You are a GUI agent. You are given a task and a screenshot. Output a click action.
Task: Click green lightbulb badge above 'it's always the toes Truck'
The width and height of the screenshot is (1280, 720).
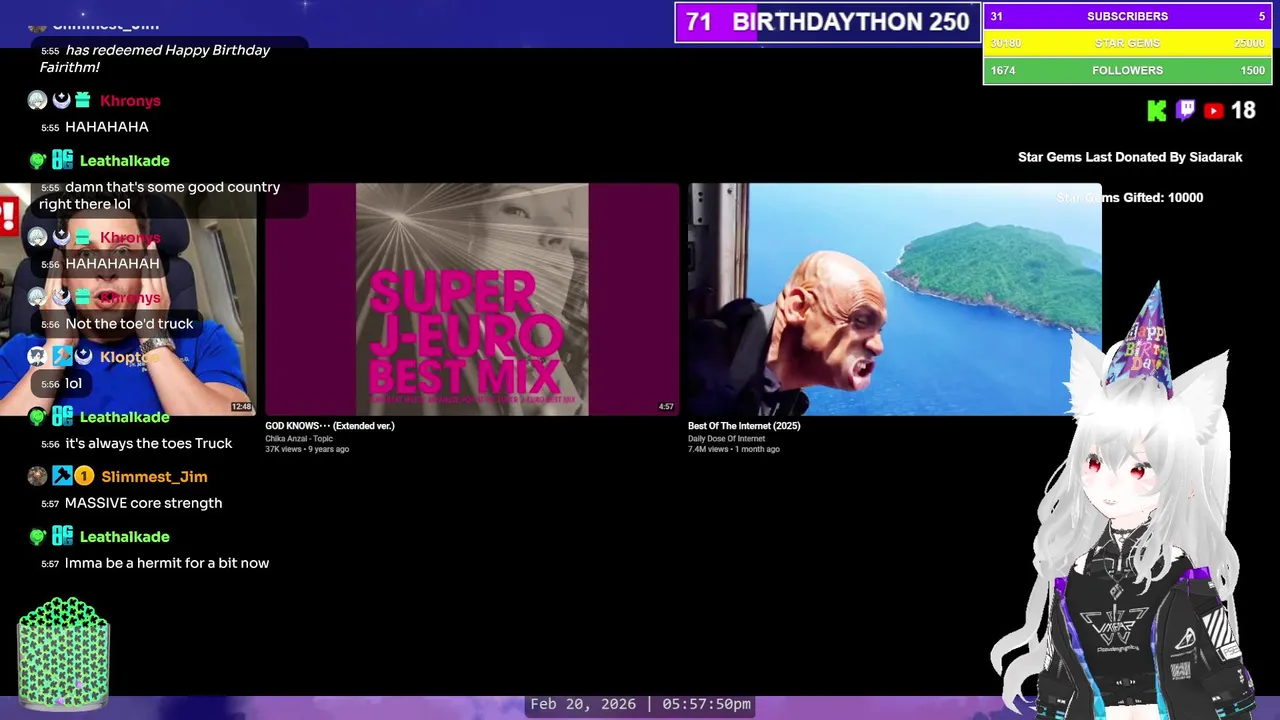(x=37, y=417)
